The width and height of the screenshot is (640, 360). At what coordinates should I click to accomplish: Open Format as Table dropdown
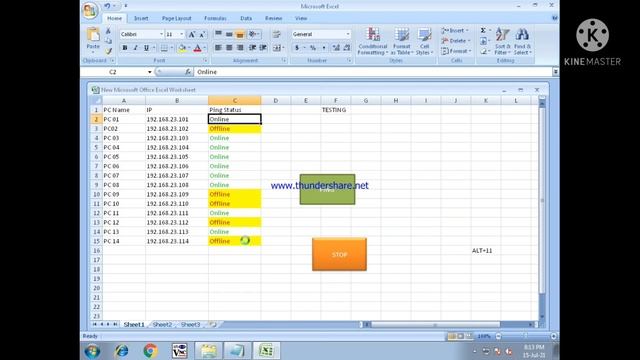point(402,41)
